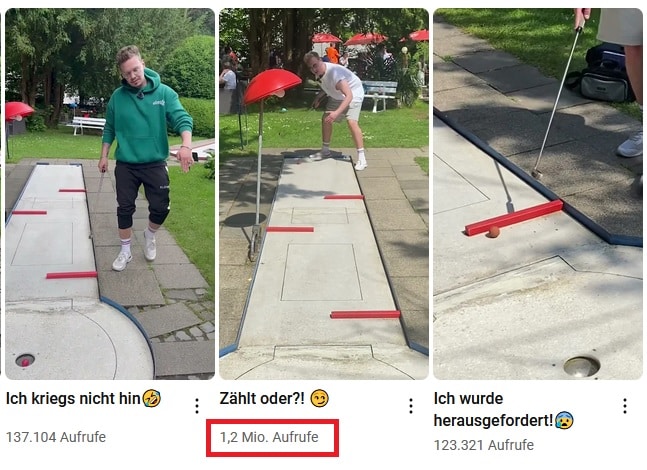Open three-dot menu for 'Zählt oder?!' short

click(411, 406)
